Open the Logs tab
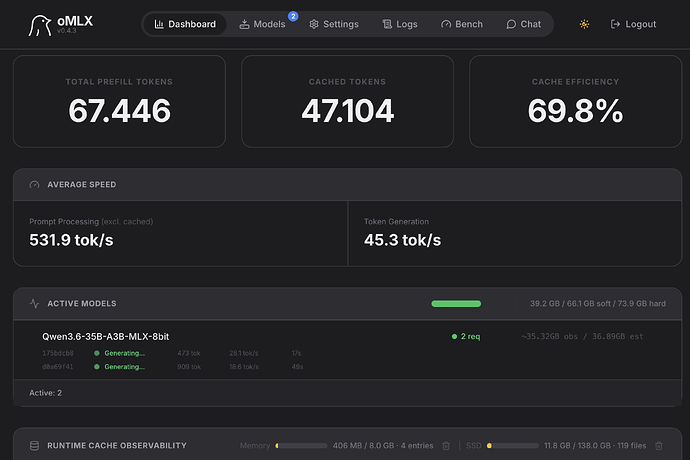 (x=400, y=24)
